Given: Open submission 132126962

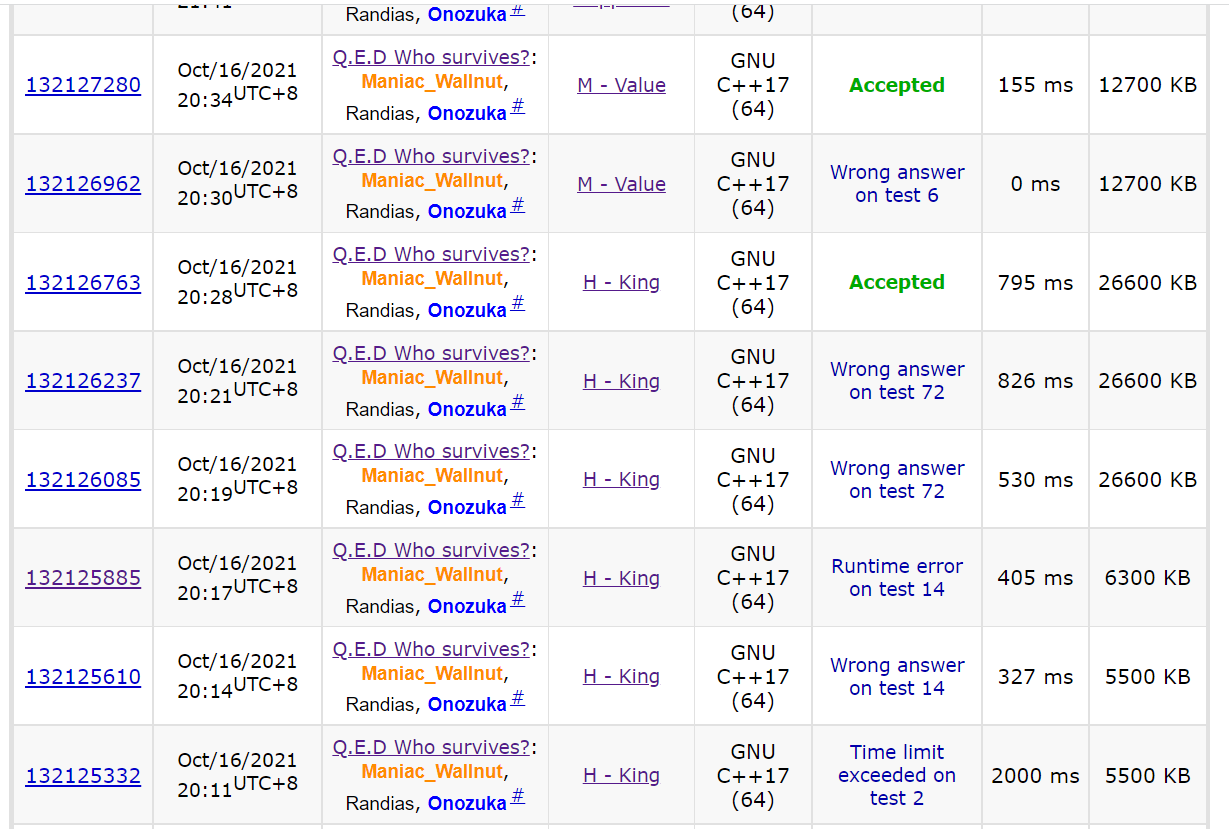Looking at the screenshot, I should tap(83, 184).
